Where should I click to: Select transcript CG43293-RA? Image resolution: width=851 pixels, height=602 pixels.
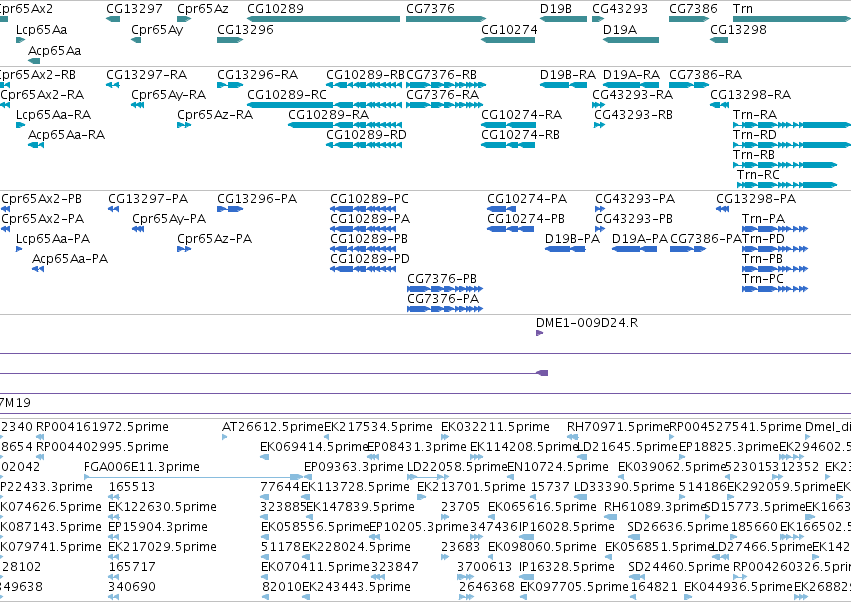(598, 105)
